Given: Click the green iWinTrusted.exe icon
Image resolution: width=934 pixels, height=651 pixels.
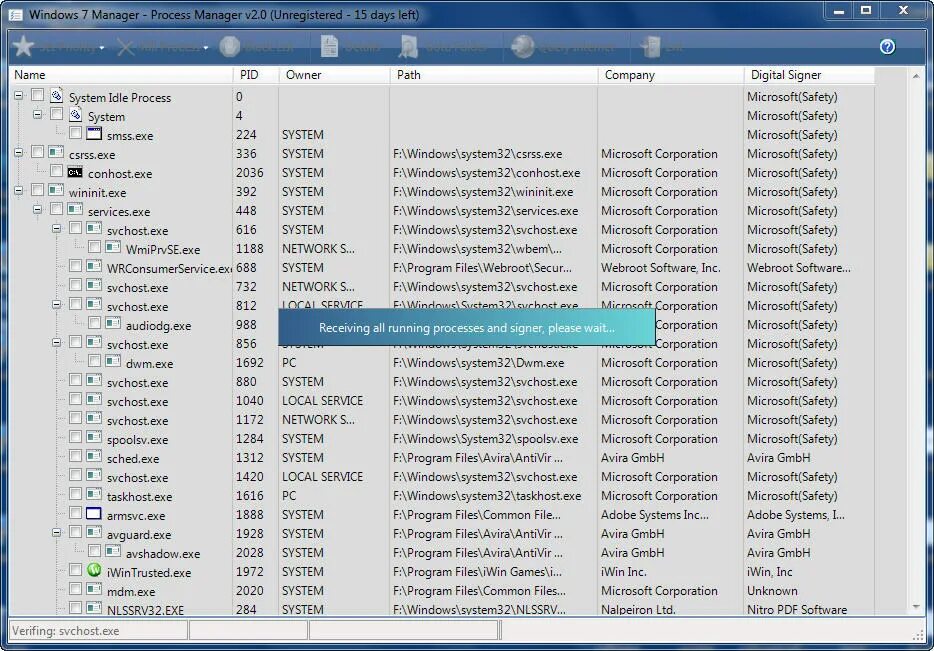Looking at the screenshot, I should pos(94,570).
